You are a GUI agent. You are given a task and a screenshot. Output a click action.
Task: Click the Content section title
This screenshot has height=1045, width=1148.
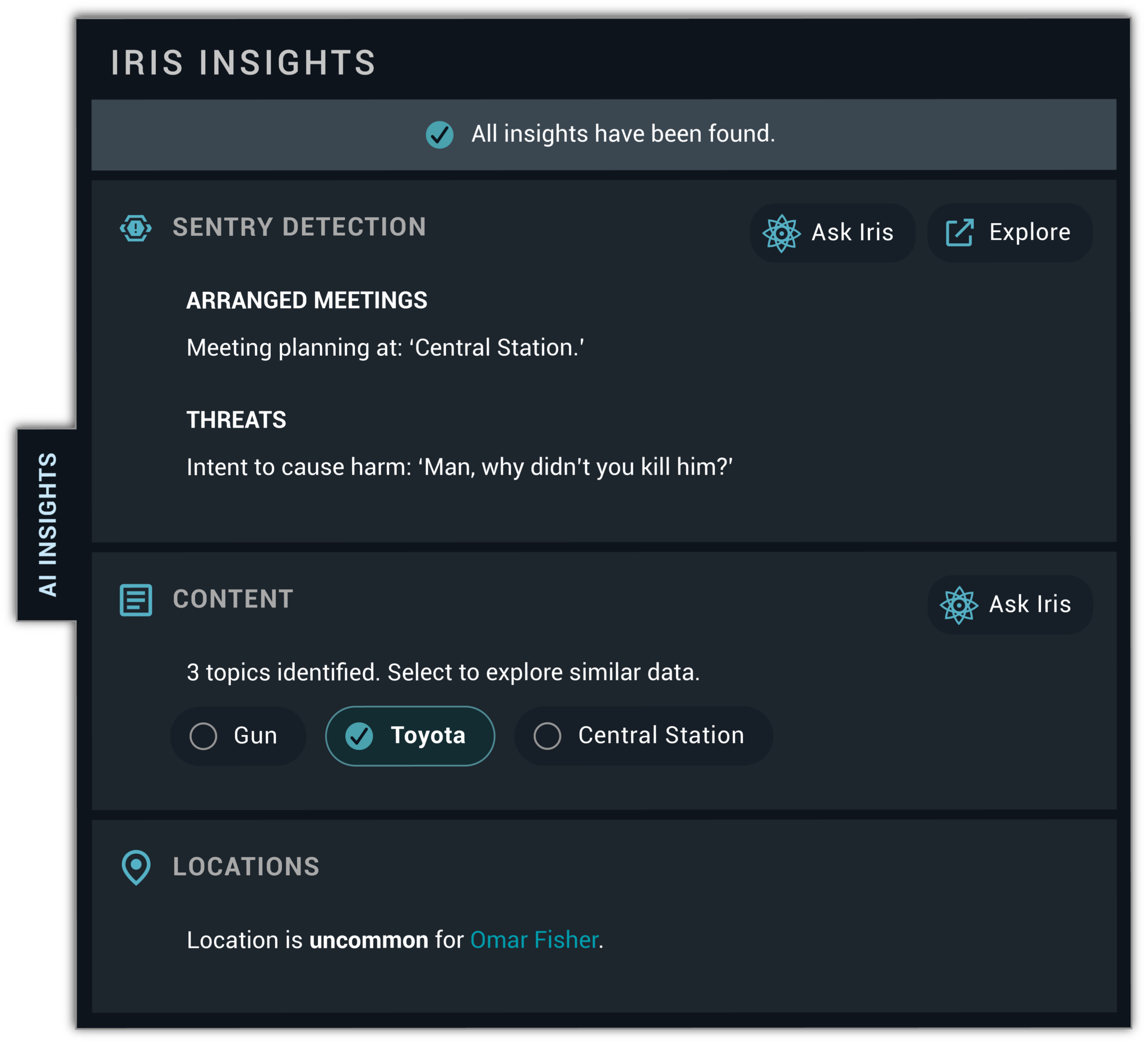pos(233,600)
